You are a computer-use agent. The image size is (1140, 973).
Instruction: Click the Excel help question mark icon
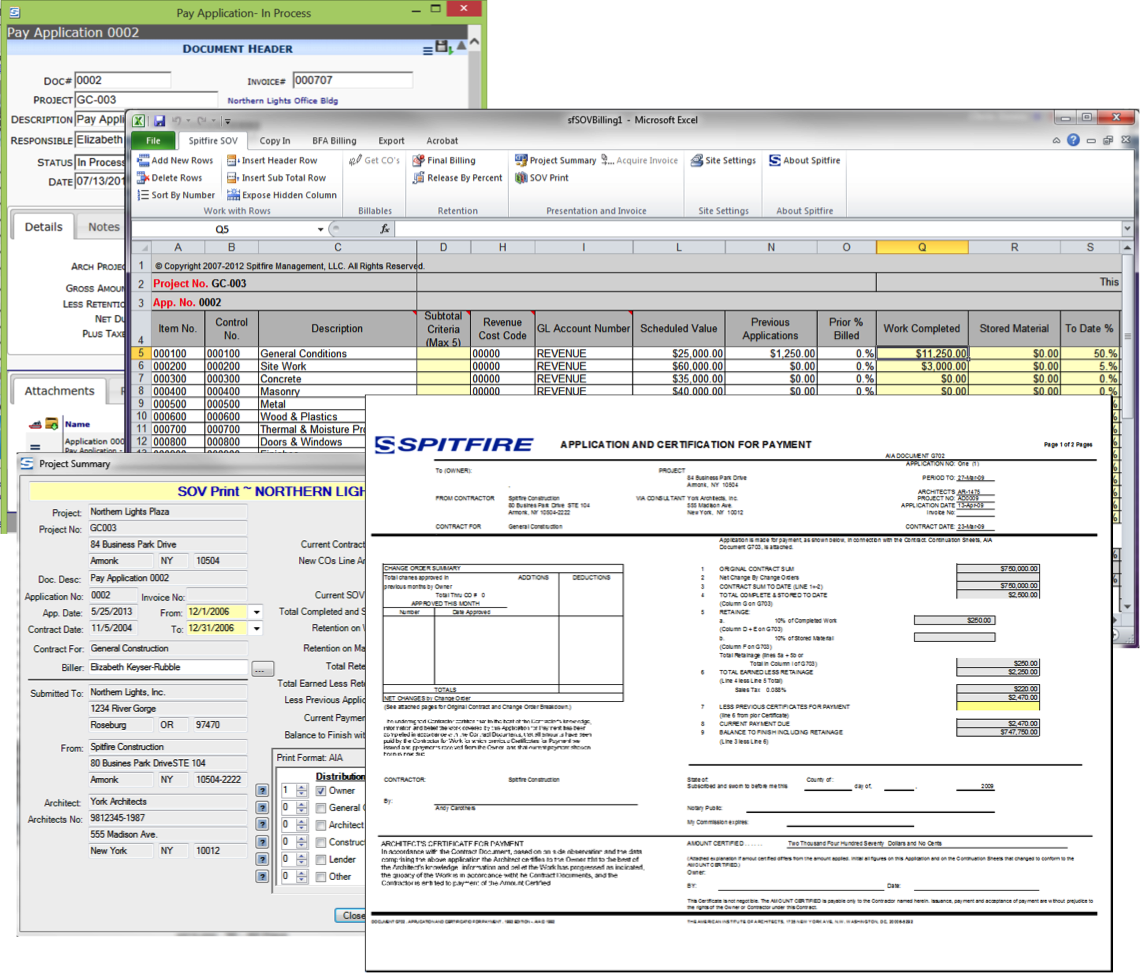pos(1073,140)
